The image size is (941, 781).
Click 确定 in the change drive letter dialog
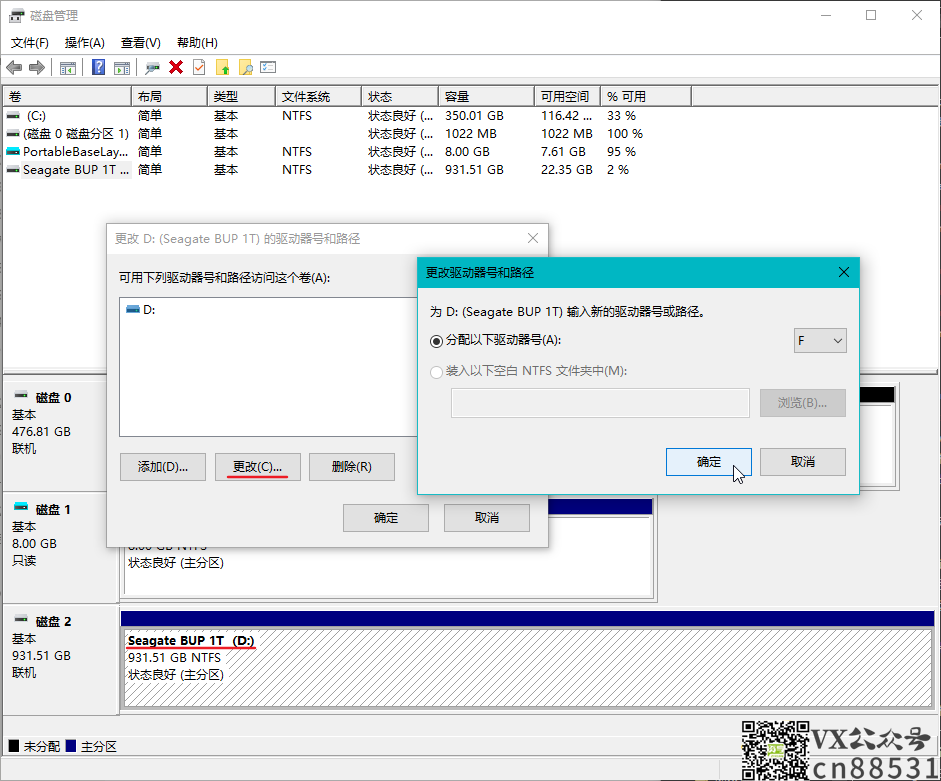tap(708, 462)
